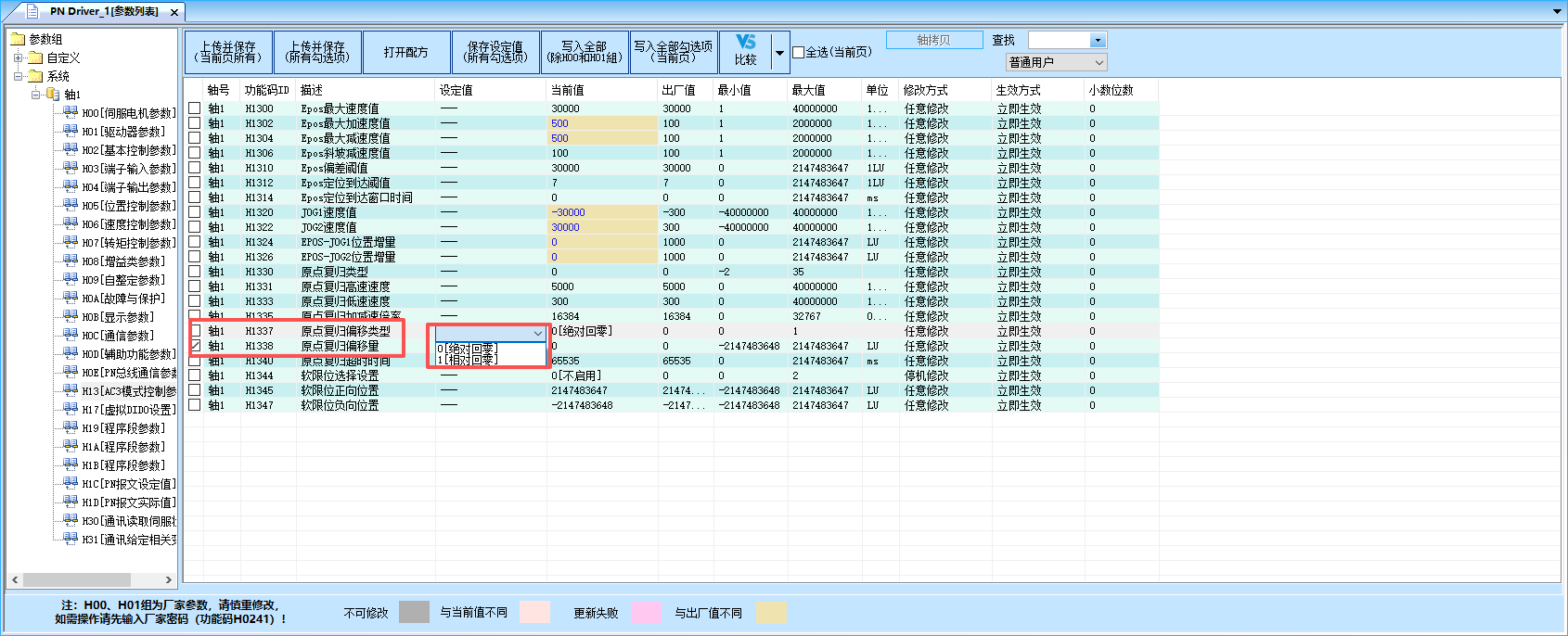The width and height of the screenshot is (1568, 636).
Task: Click the H04 端子输出参数 group icon
Action: pos(71,185)
